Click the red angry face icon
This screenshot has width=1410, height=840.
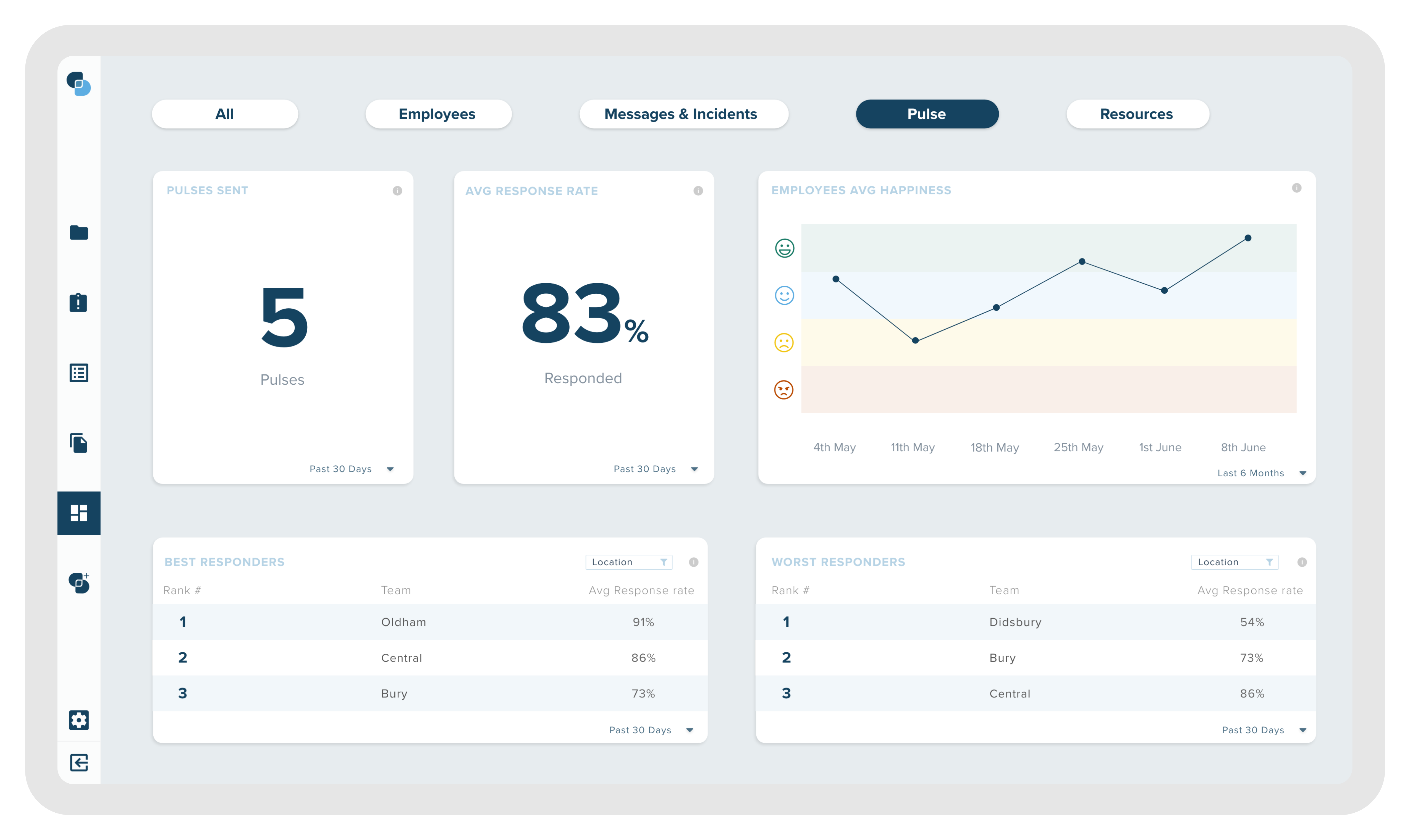783,389
